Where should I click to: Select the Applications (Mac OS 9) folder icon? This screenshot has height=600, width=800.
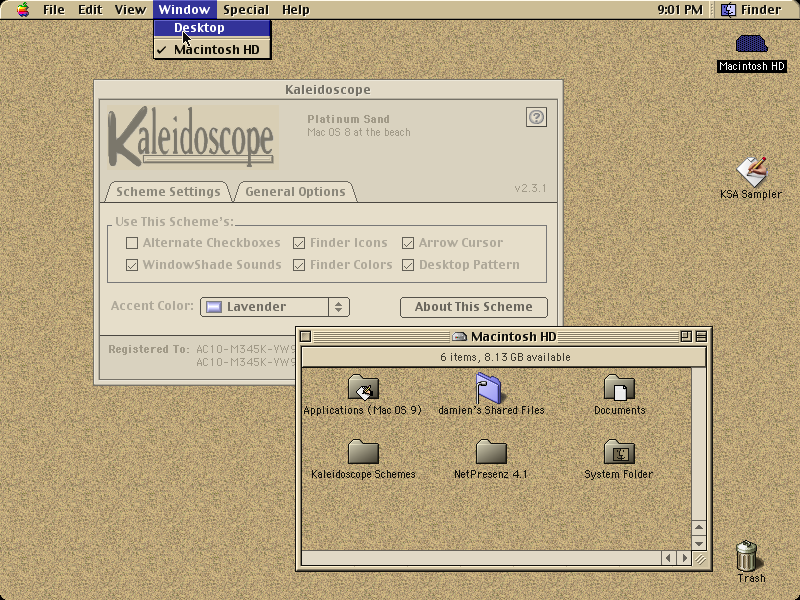(363, 388)
